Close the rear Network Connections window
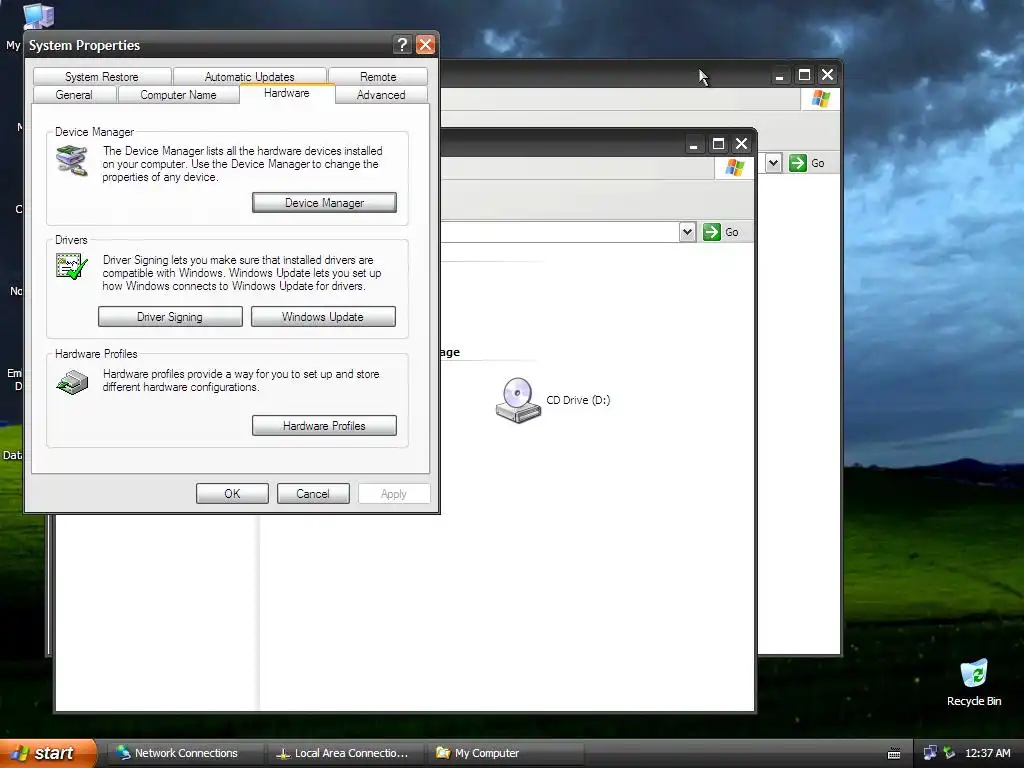This screenshot has height=768, width=1024. point(827,75)
